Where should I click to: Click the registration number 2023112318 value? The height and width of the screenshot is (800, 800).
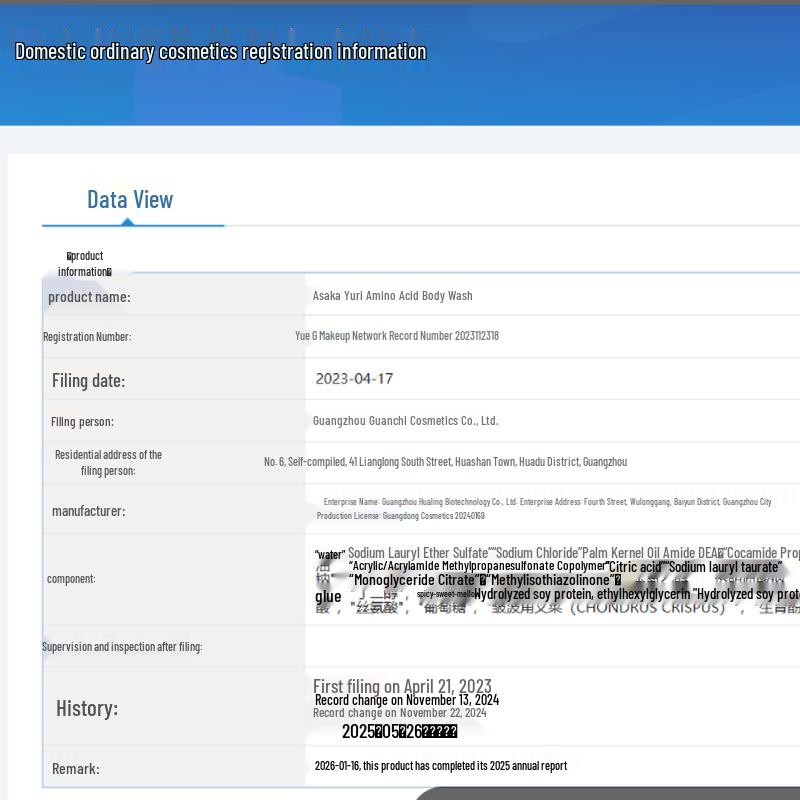(396, 336)
